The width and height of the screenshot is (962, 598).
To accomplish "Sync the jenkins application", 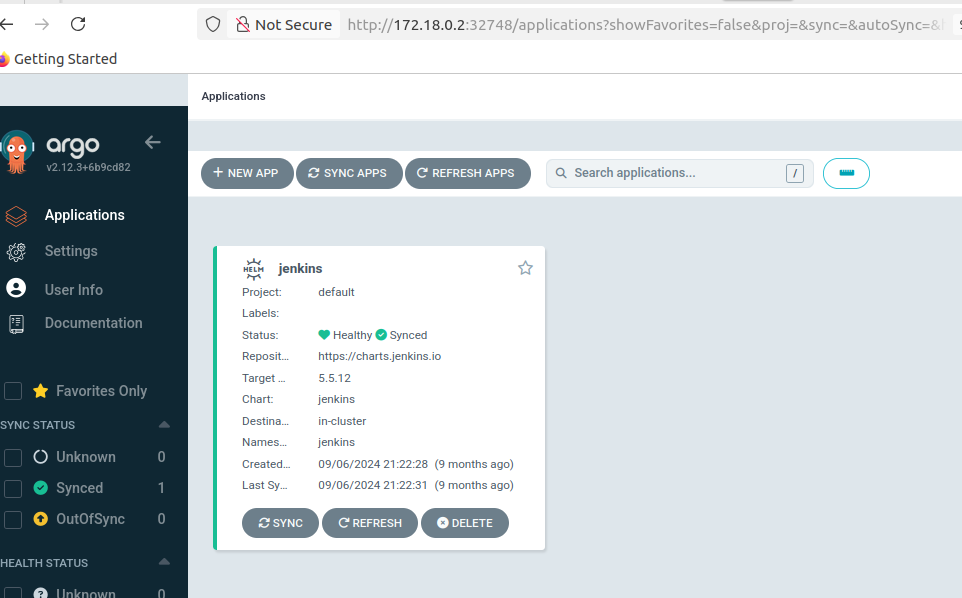I will pyautogui.click(x=280, y=523).
